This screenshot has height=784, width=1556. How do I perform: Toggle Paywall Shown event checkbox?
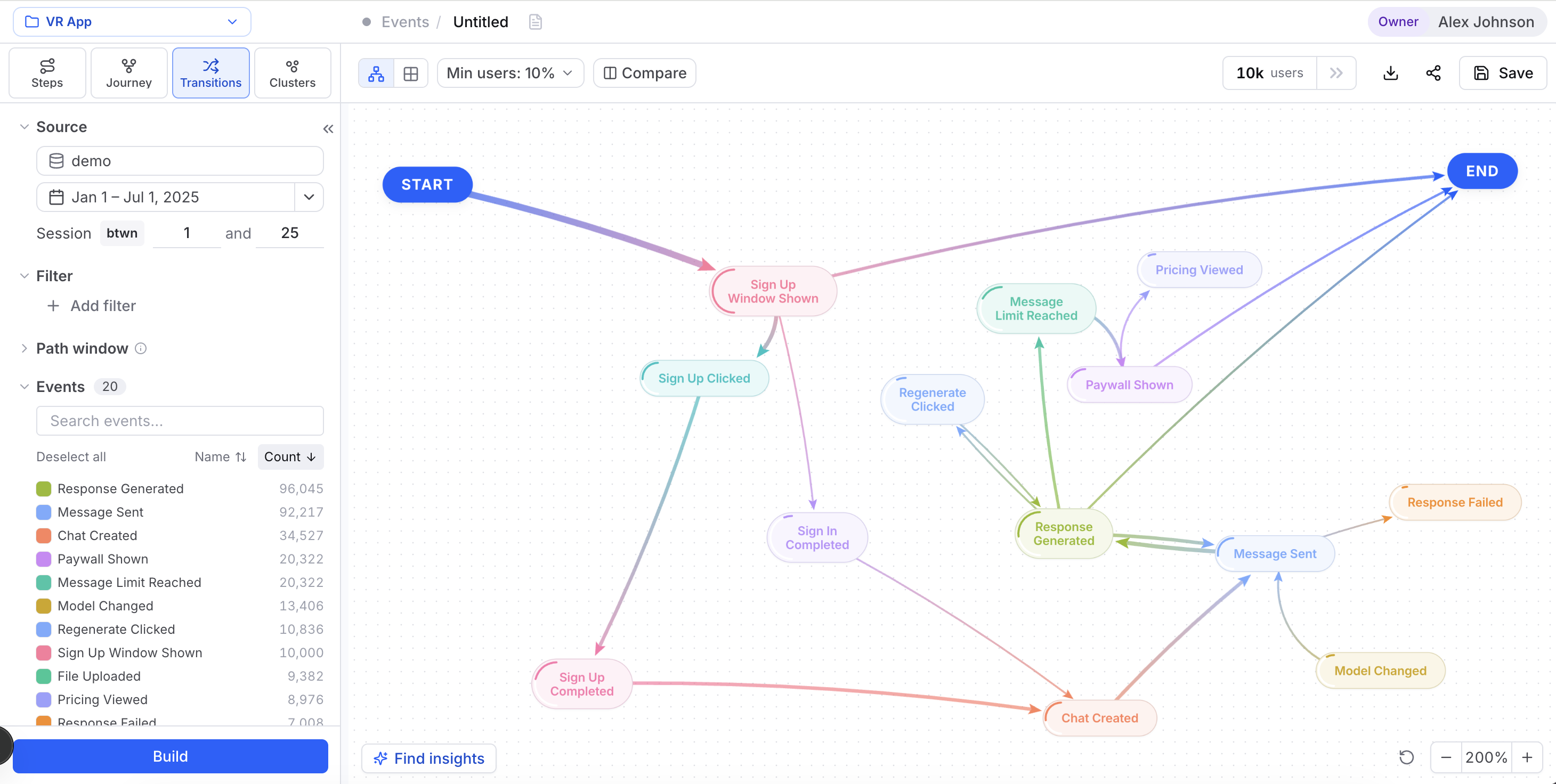[44, 559]
